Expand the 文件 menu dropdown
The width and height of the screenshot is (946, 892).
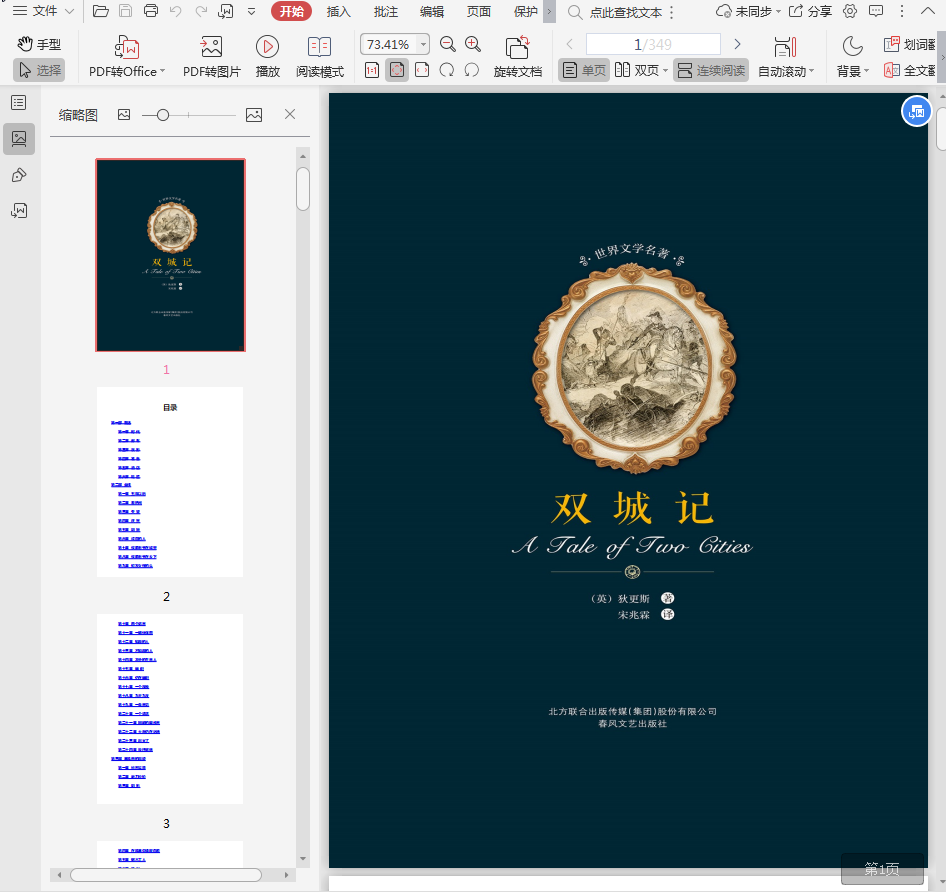[x=45, y=11]
